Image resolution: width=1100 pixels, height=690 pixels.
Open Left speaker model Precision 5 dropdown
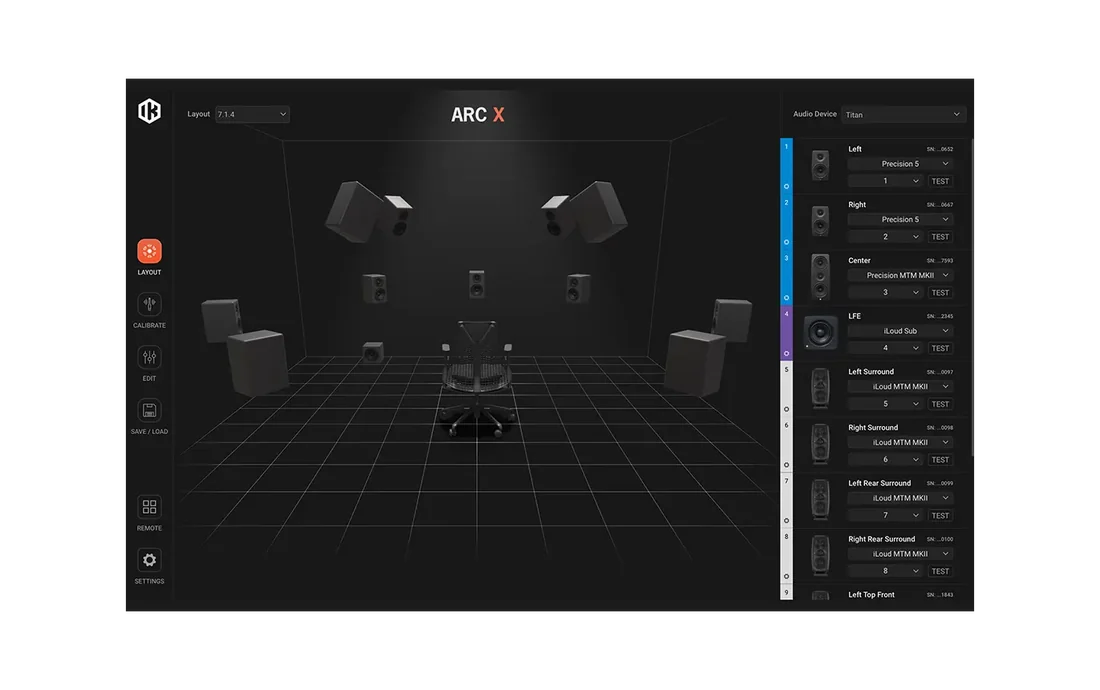point(900,163)
